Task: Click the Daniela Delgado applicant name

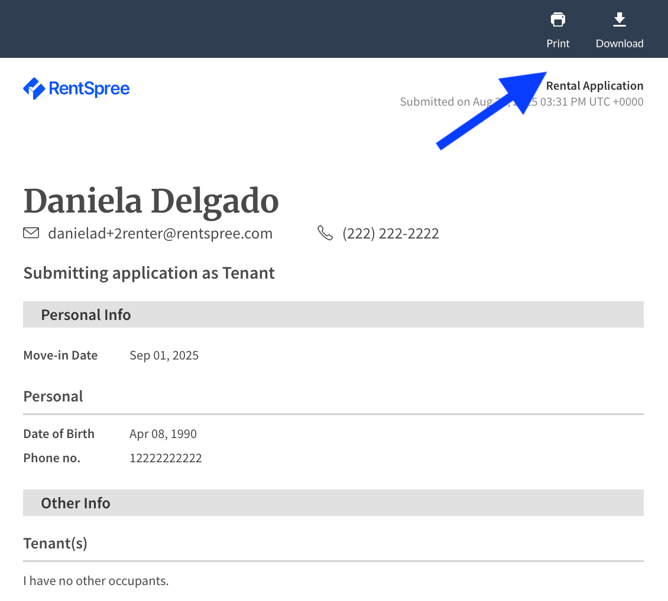Action: (151, 201)
